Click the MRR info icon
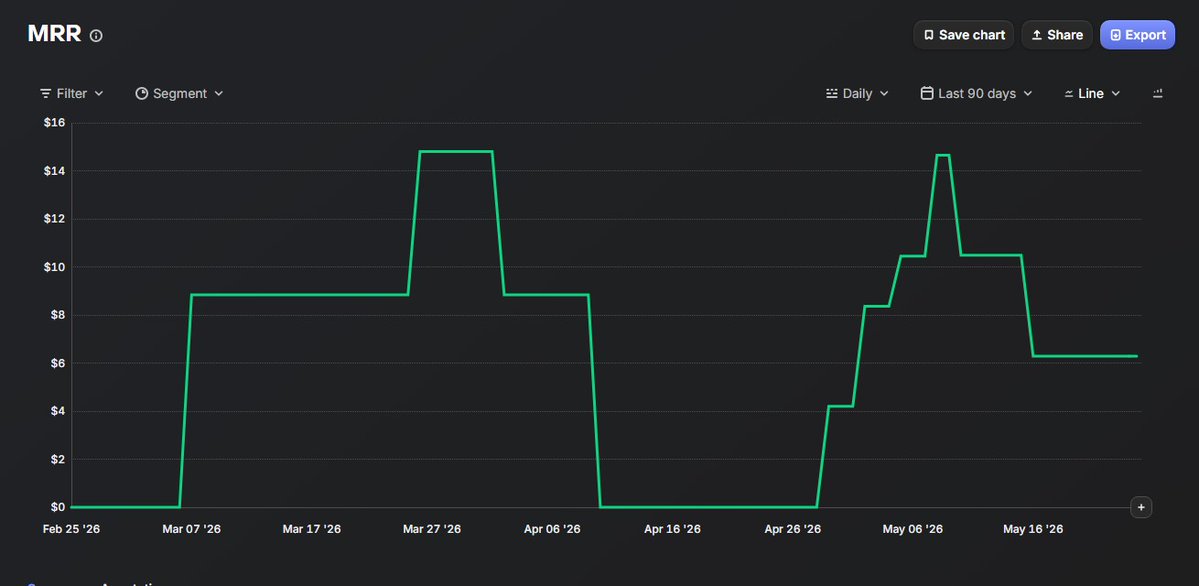This screenshot has height=586, width=1199. (96, 35)
